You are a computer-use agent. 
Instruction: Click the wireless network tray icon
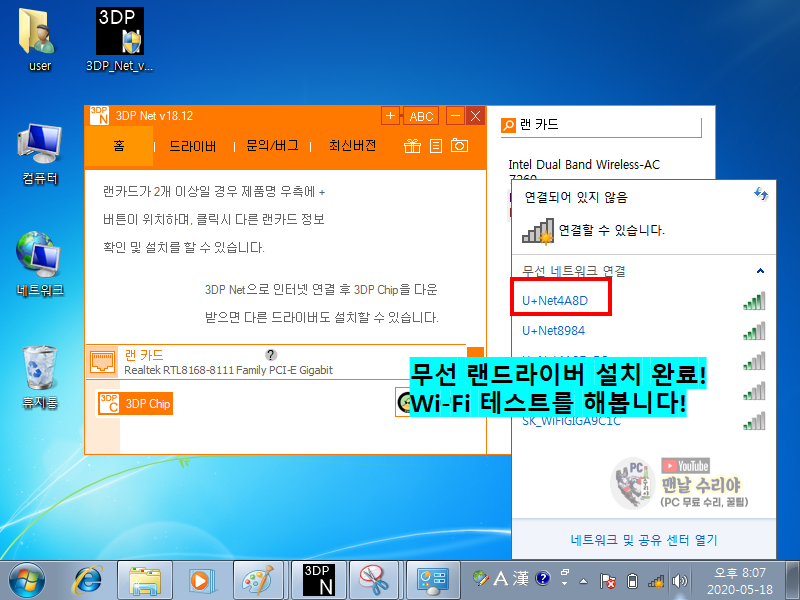click(x=656, y=581)
